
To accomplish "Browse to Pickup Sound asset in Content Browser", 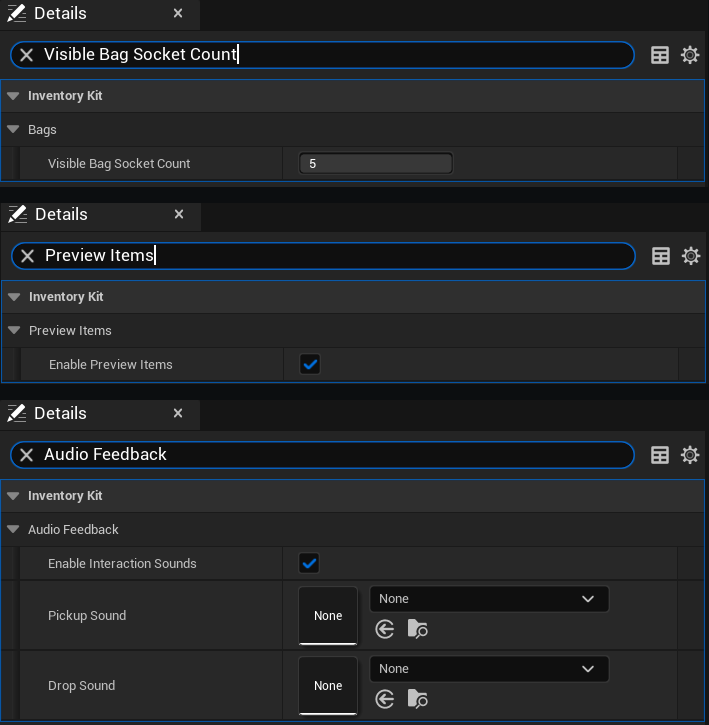I will tap(418, 629).
